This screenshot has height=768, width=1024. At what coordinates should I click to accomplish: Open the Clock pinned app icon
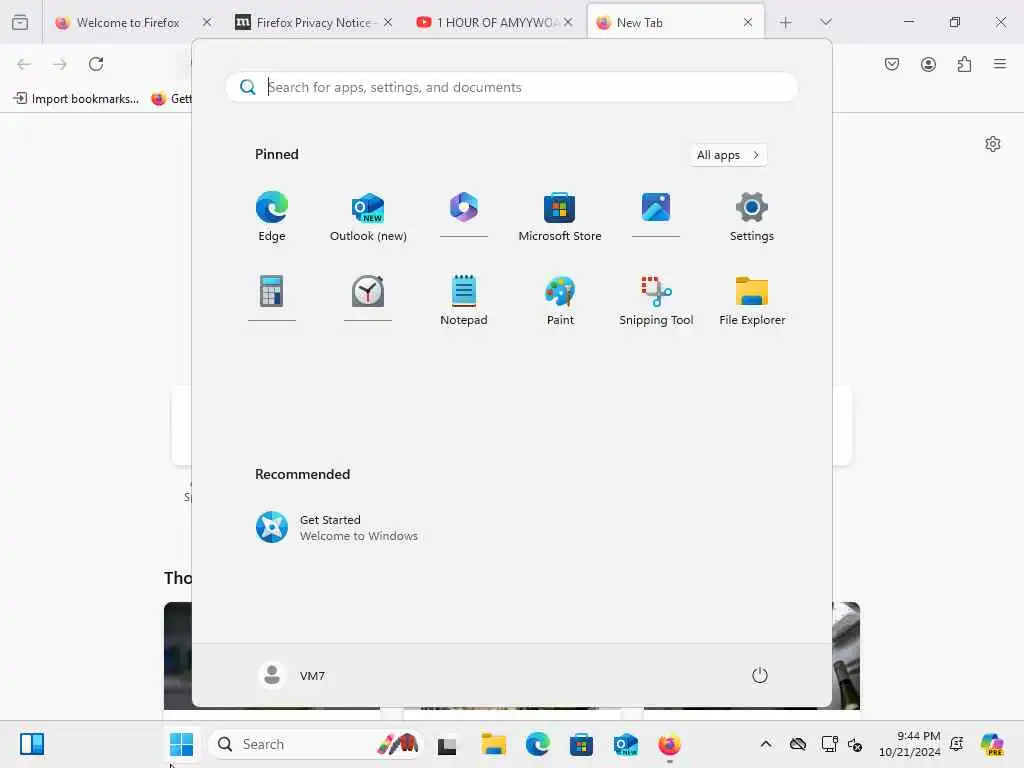pyautogui.click(x=368, y=291)
